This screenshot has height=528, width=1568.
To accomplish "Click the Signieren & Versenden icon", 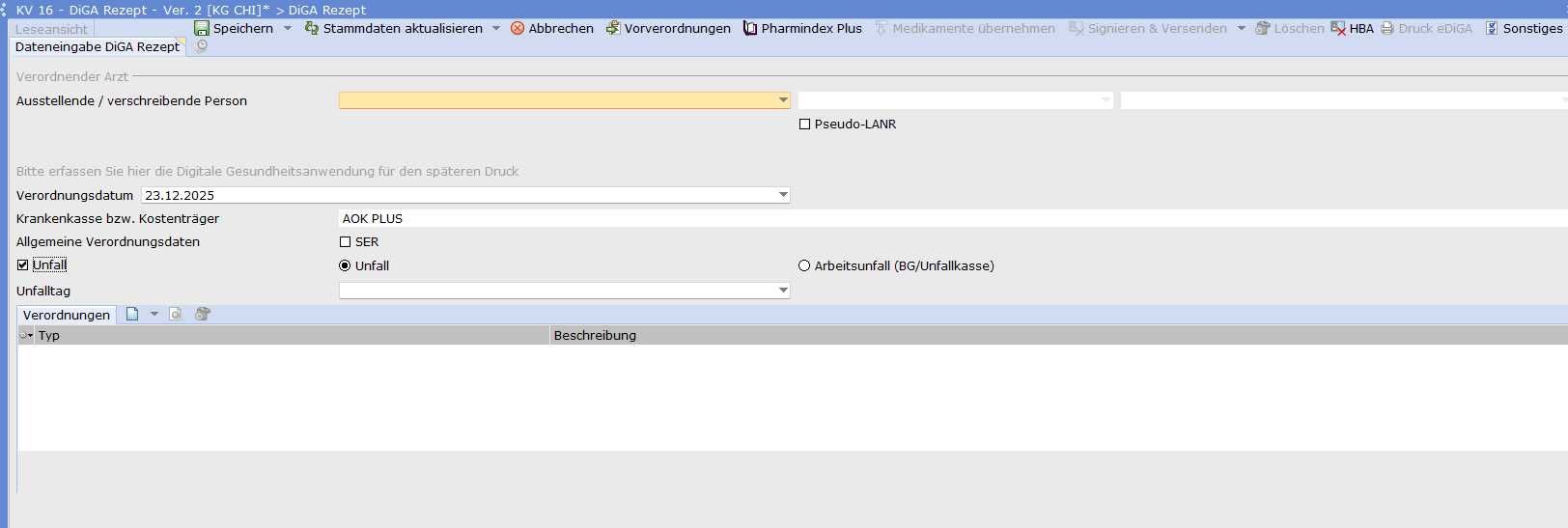I will pyautogui.click(x=1077, y=28).
